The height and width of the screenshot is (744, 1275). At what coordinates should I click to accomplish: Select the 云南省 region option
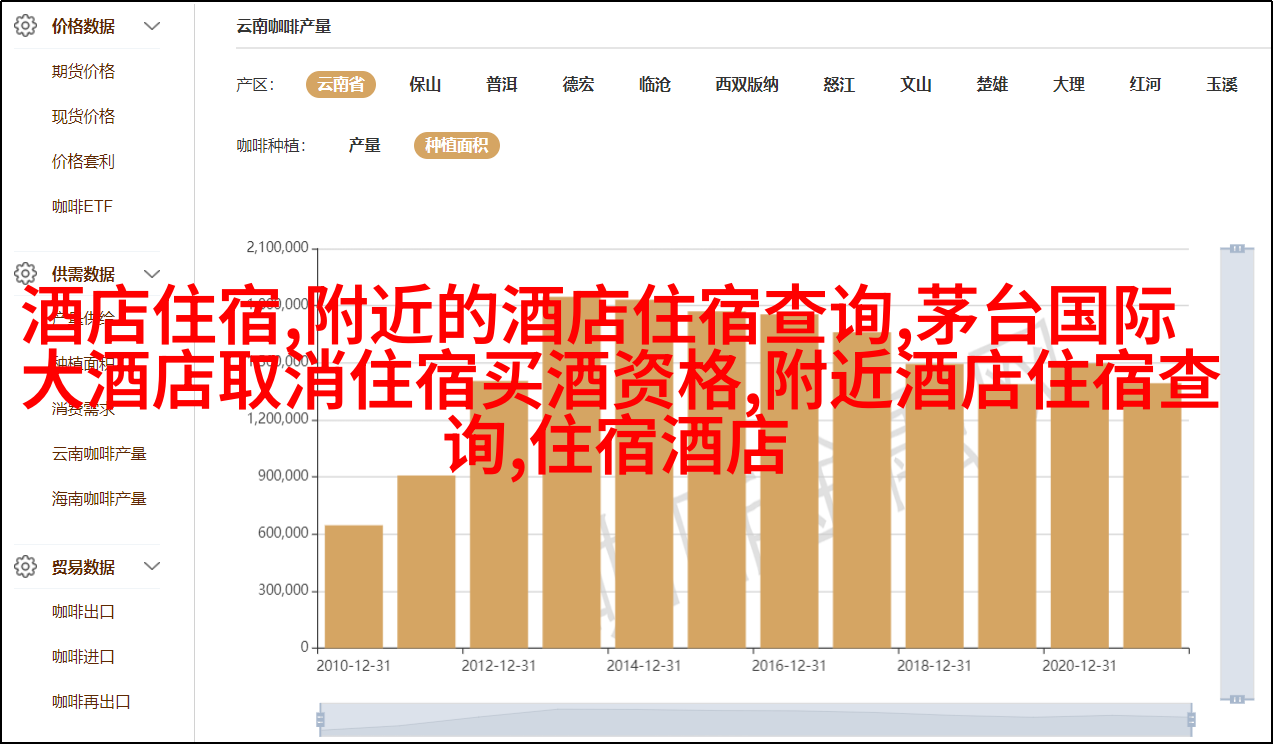341,85
